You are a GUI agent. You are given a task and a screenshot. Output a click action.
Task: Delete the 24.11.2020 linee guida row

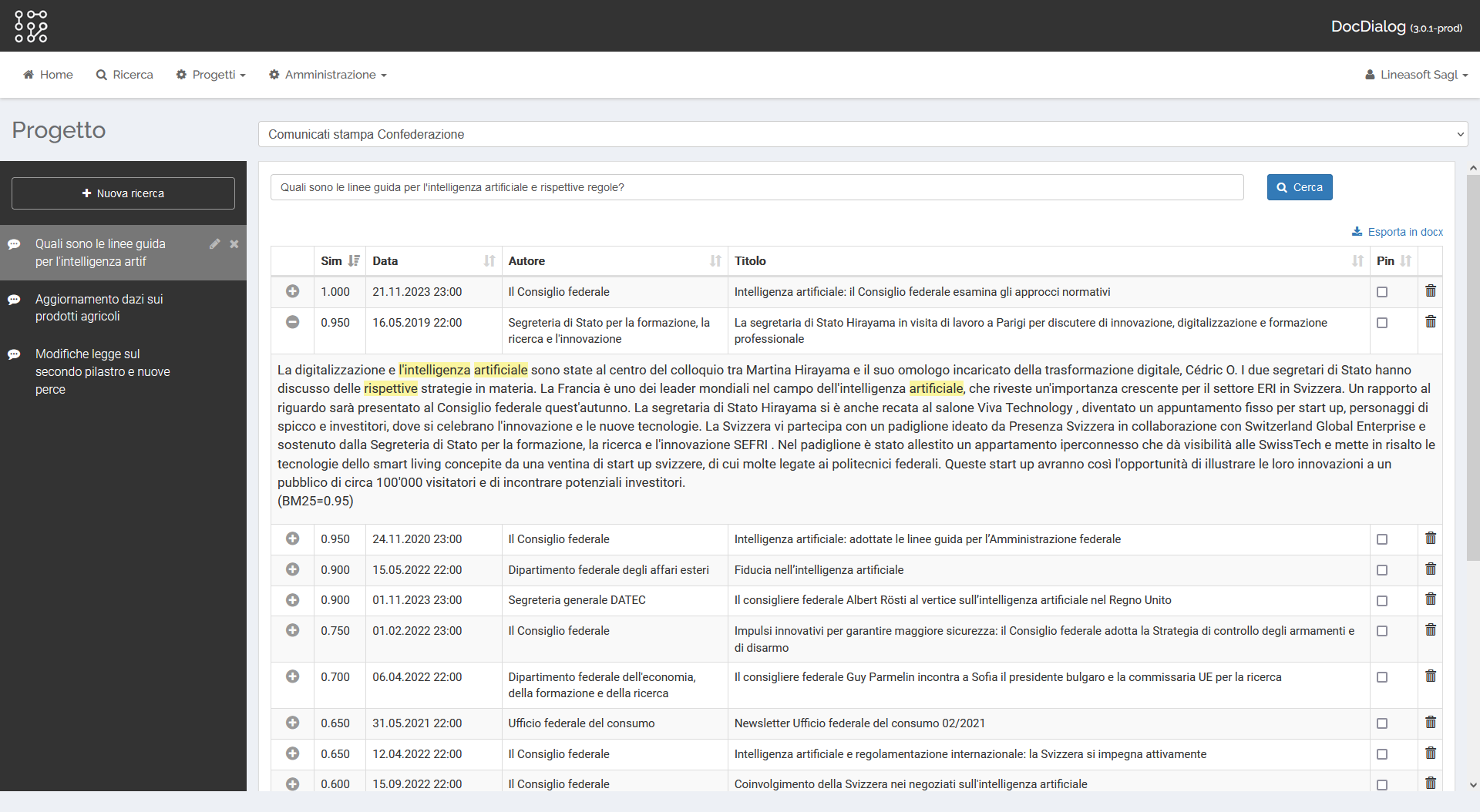(x=1431, y=539)
